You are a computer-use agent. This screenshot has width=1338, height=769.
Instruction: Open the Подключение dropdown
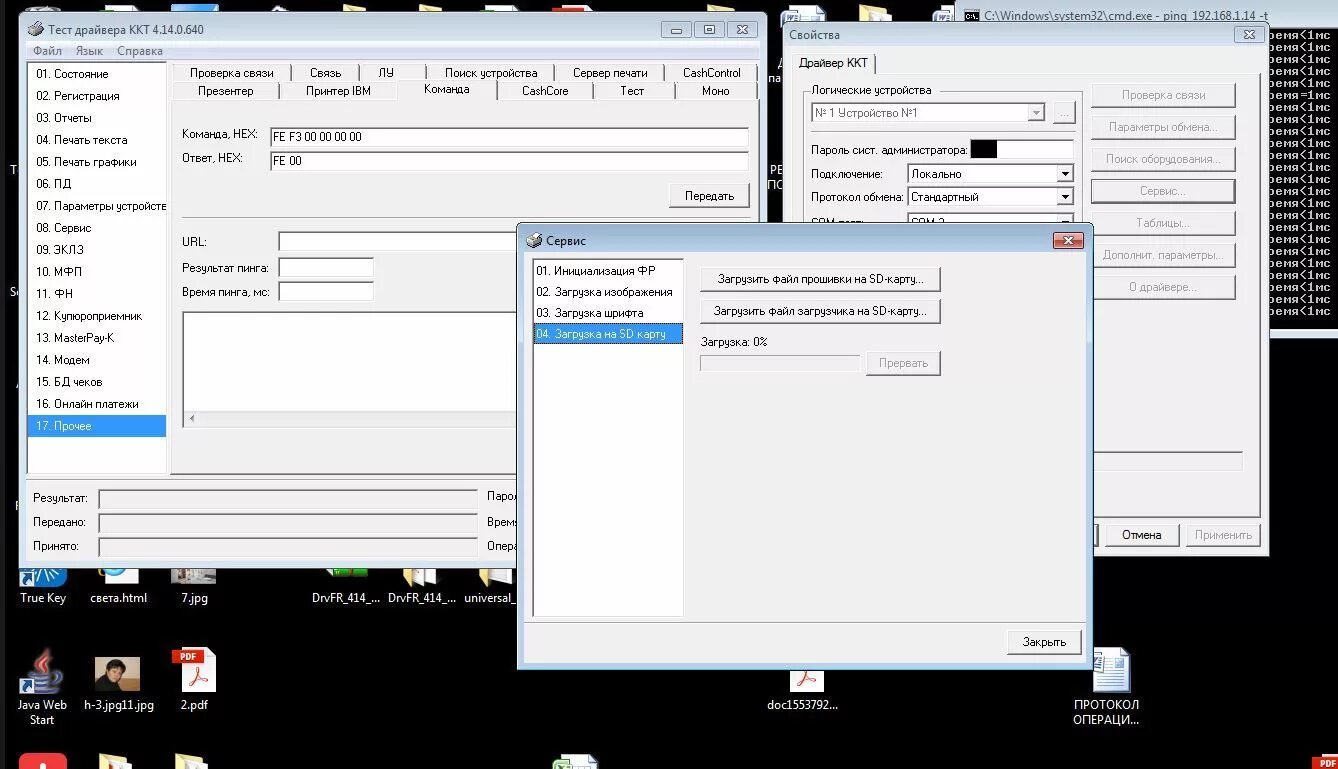(x=1065, y=174)
